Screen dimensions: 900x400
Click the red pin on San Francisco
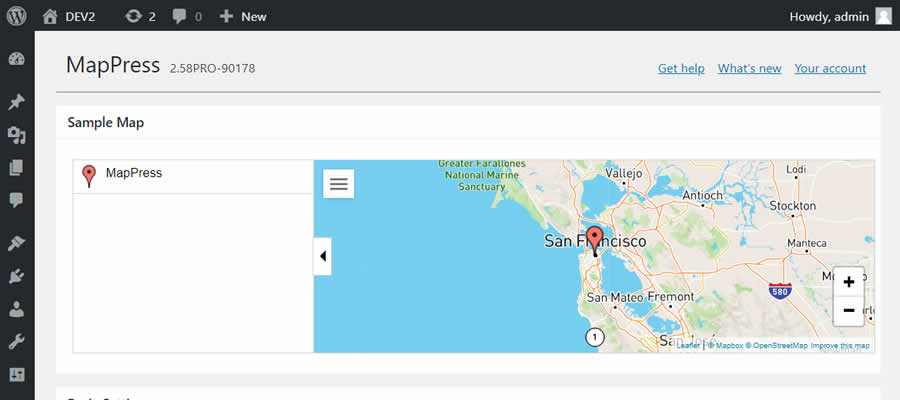pos(595,240)
